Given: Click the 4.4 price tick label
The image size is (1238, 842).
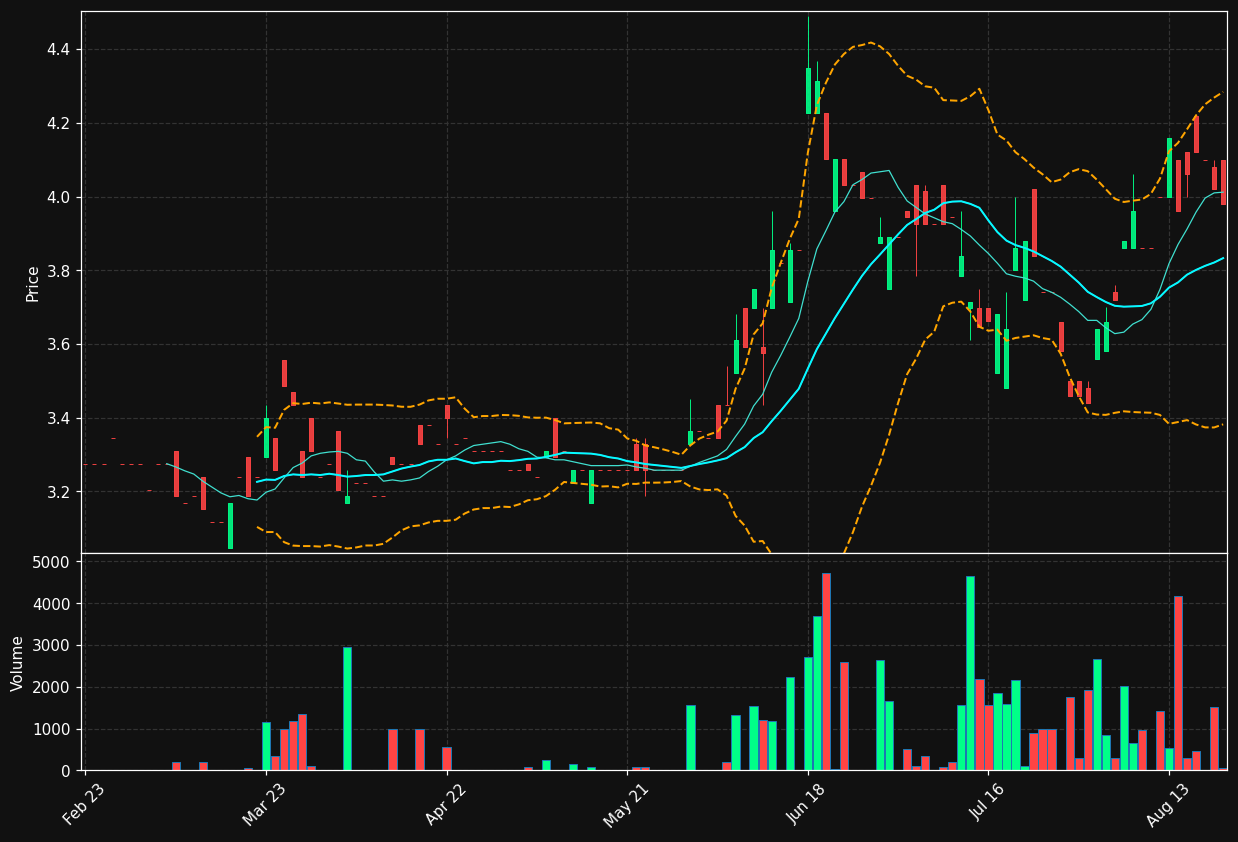Looking at the screenshot, I should coord(58,50).
